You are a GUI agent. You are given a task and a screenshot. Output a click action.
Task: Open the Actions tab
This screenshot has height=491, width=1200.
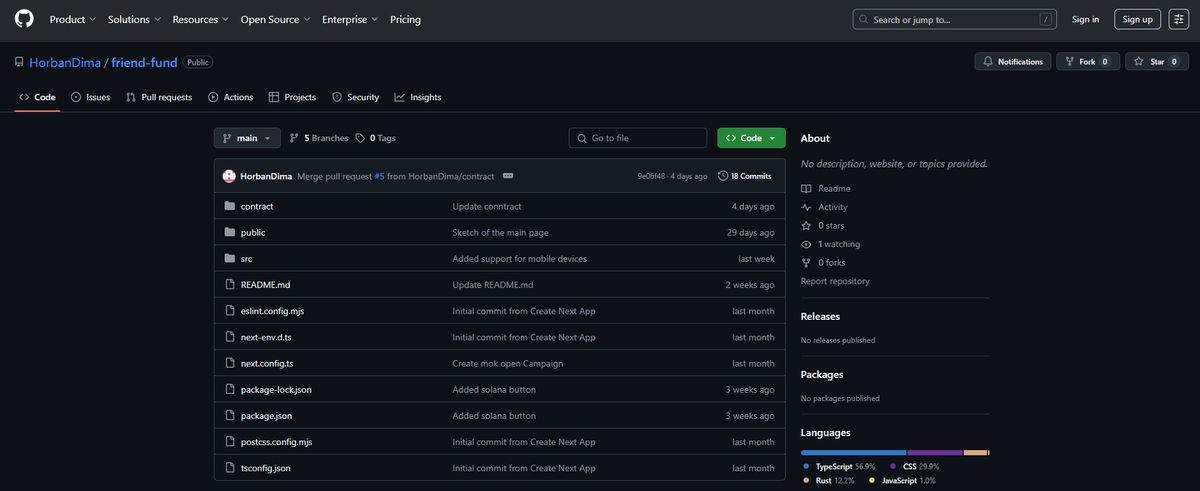coord(231,97)
